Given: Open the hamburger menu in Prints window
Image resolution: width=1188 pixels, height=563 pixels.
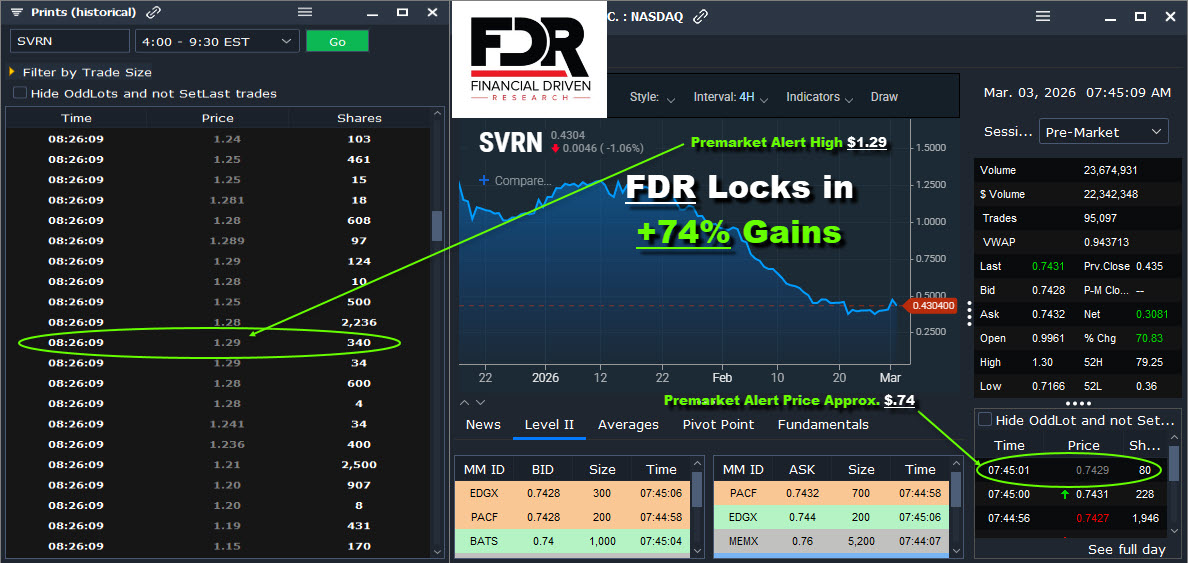Looking at the screenshot, I should (x=306, y=13).
